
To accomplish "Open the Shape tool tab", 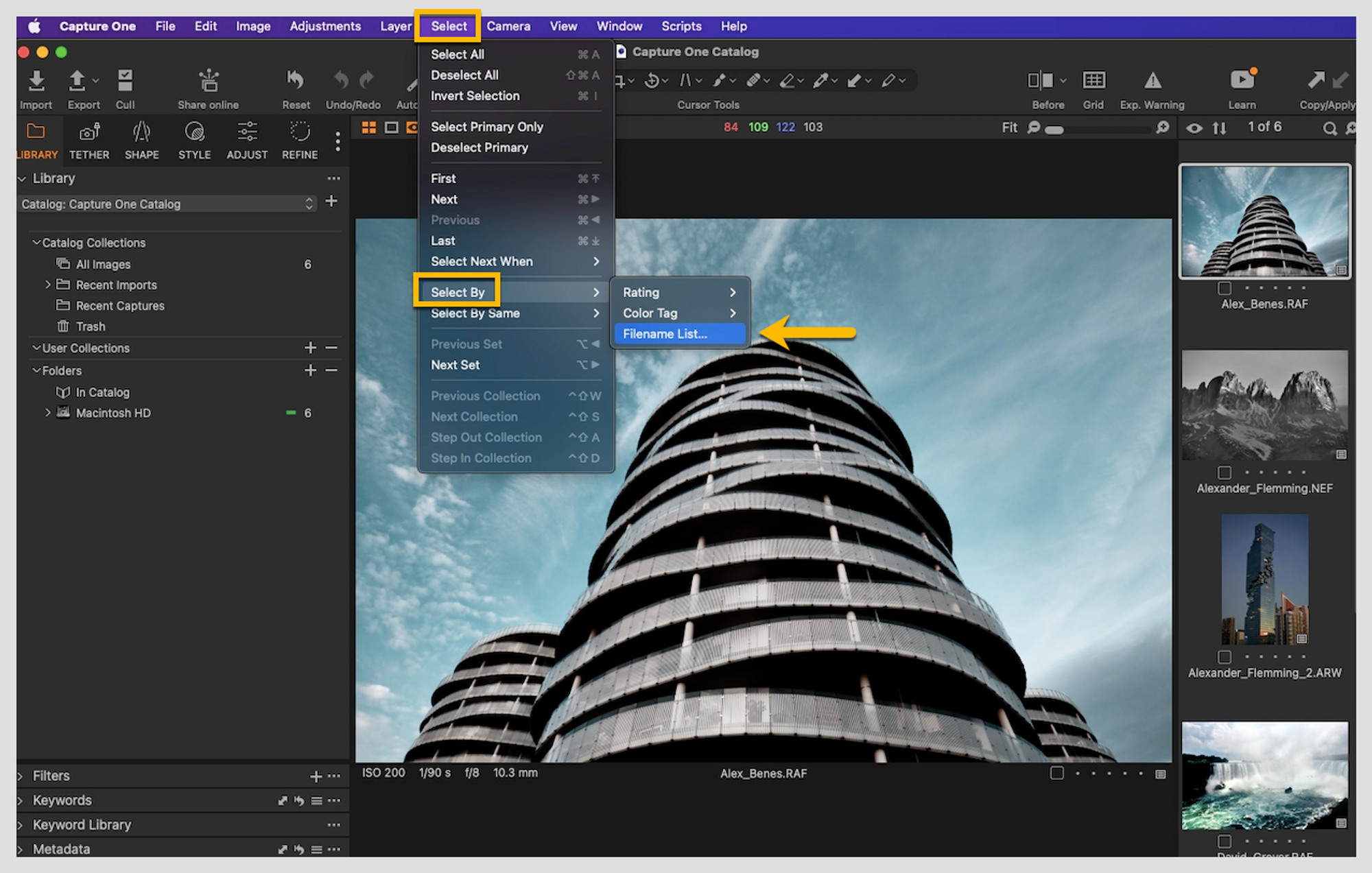I will [141, 140].
